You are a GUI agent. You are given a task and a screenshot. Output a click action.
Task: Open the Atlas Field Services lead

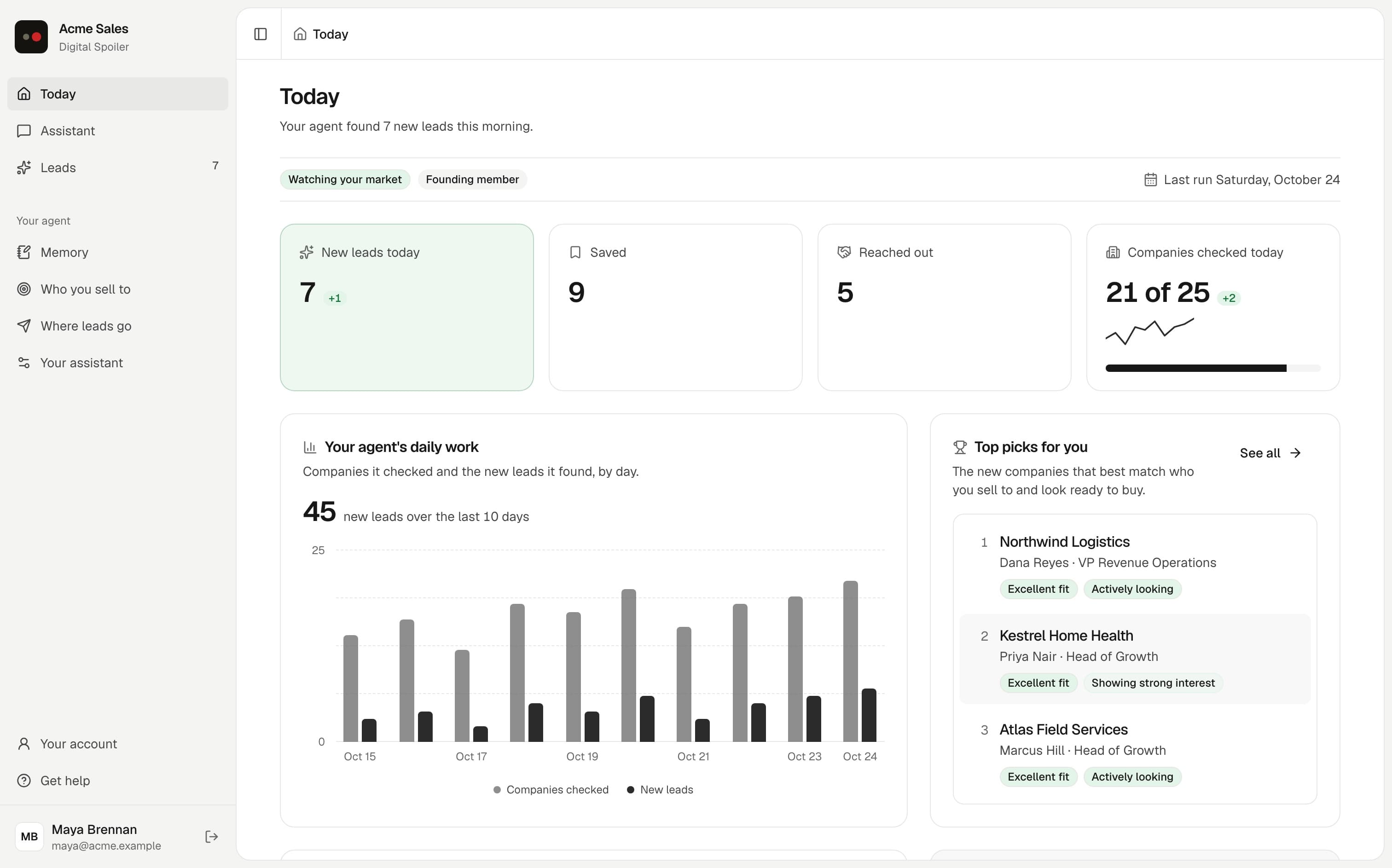[1134, 753]
